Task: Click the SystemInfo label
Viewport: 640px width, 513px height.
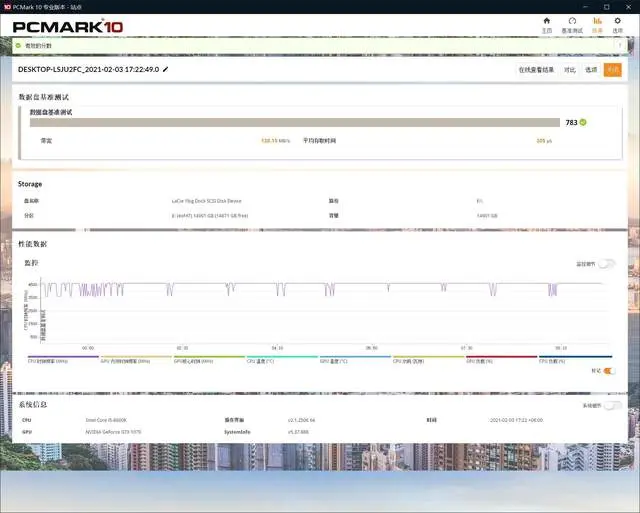Action: [237, 432]
